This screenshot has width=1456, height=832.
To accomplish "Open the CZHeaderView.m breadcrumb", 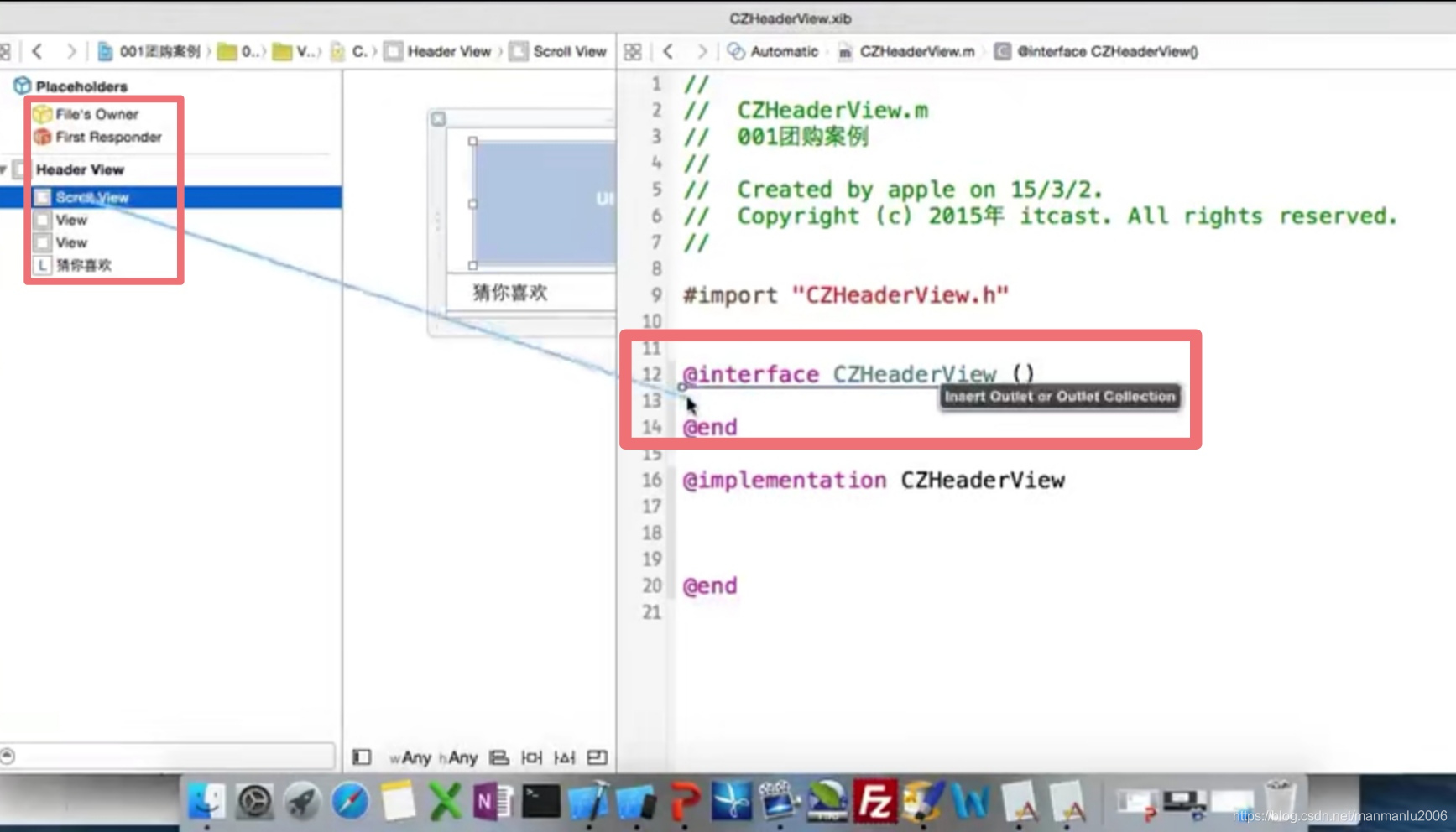I will 906,51.
